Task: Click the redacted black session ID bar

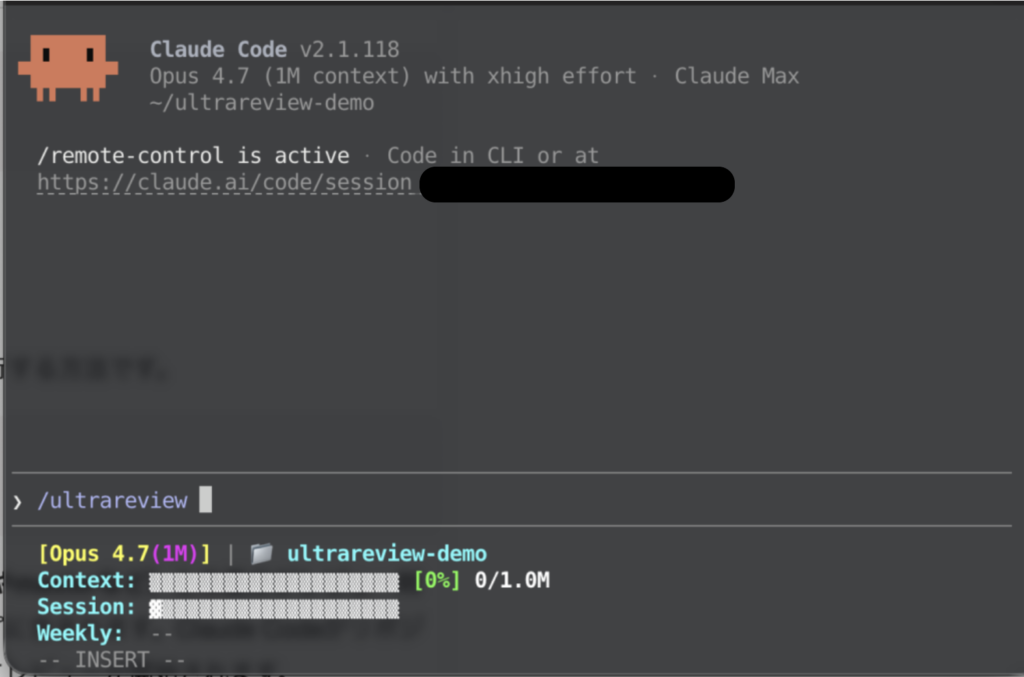Action: (x=576, y=185)
